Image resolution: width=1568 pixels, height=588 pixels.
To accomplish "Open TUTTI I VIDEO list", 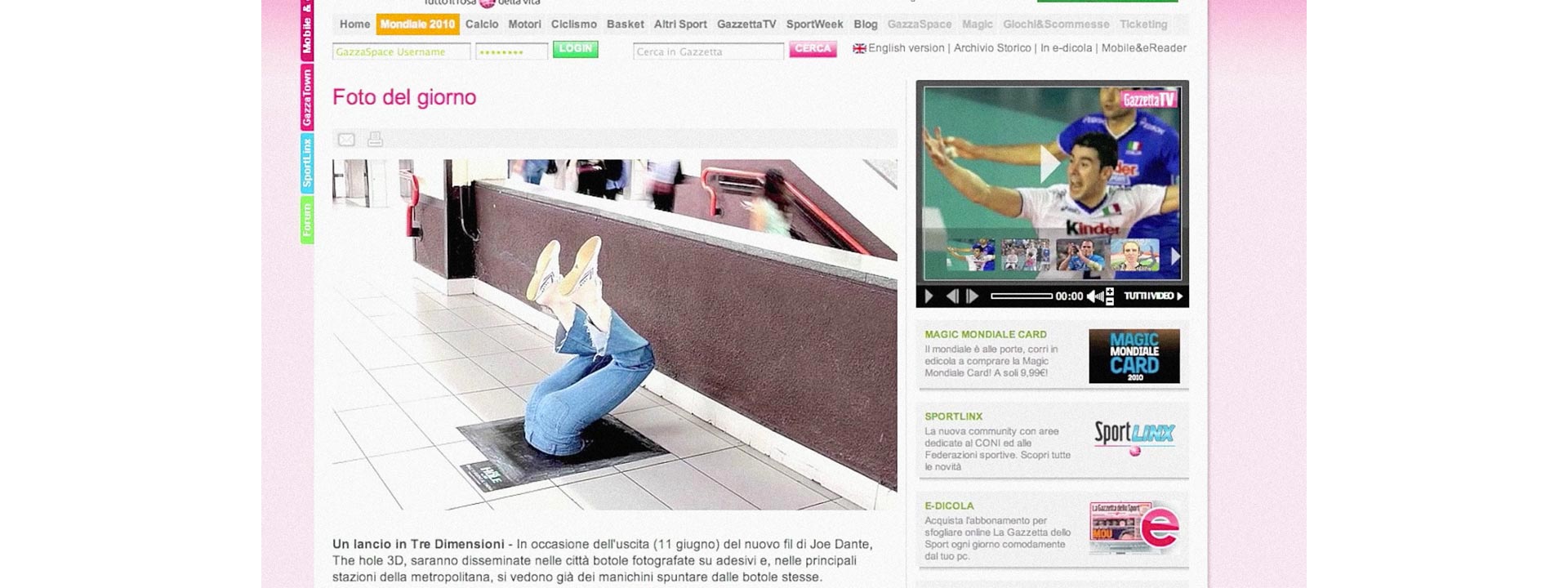I will pyautogui.click(x=1153, y=296).
